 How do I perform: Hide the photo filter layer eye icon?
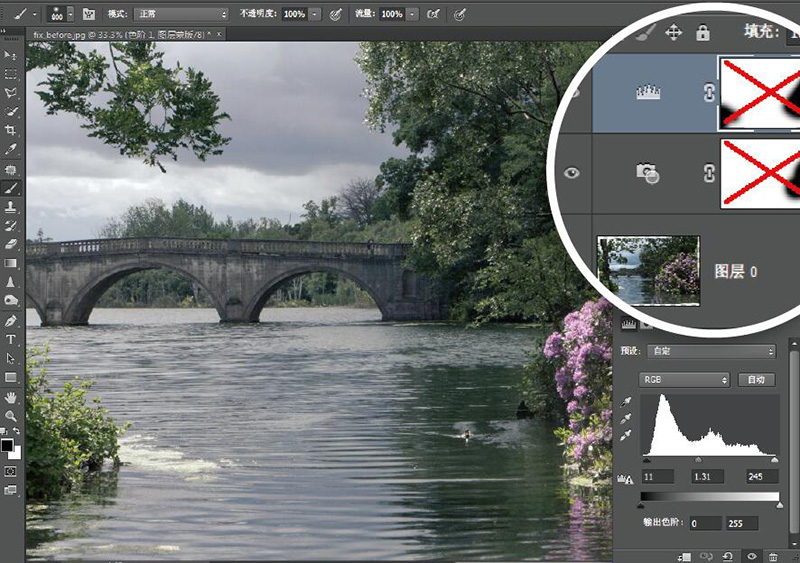click(x=571, y=173)
